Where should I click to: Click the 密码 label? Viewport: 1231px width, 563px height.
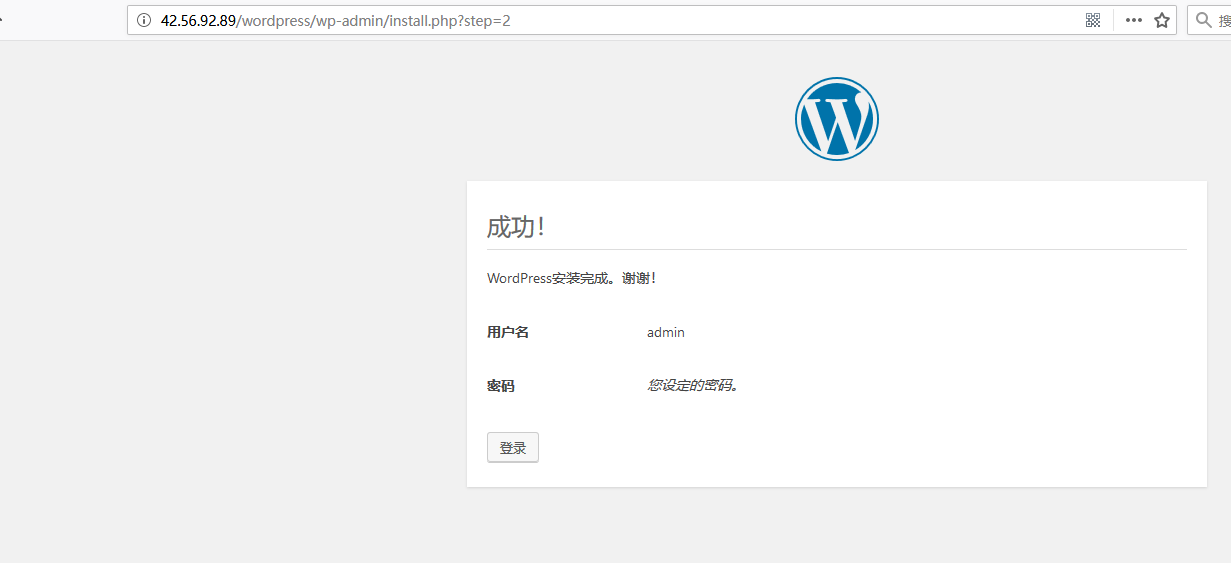[x=500, y=386]
